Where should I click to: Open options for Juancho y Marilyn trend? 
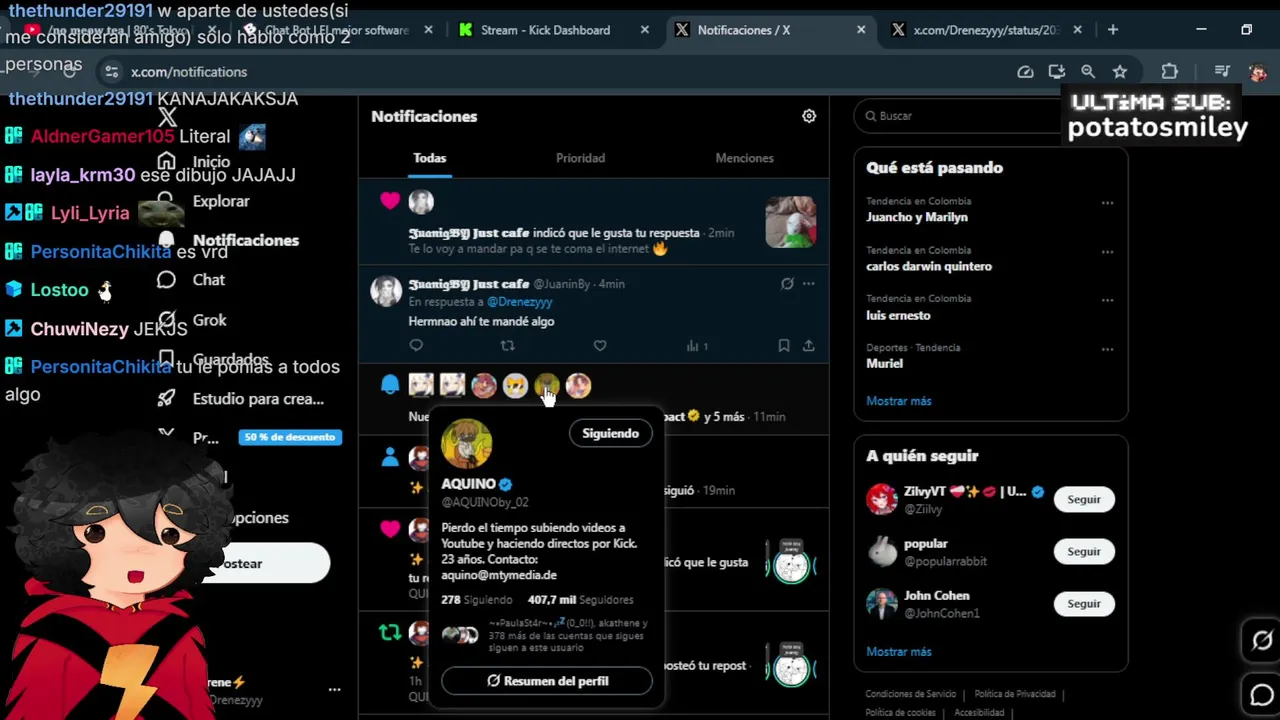[x=1107, y=203]
